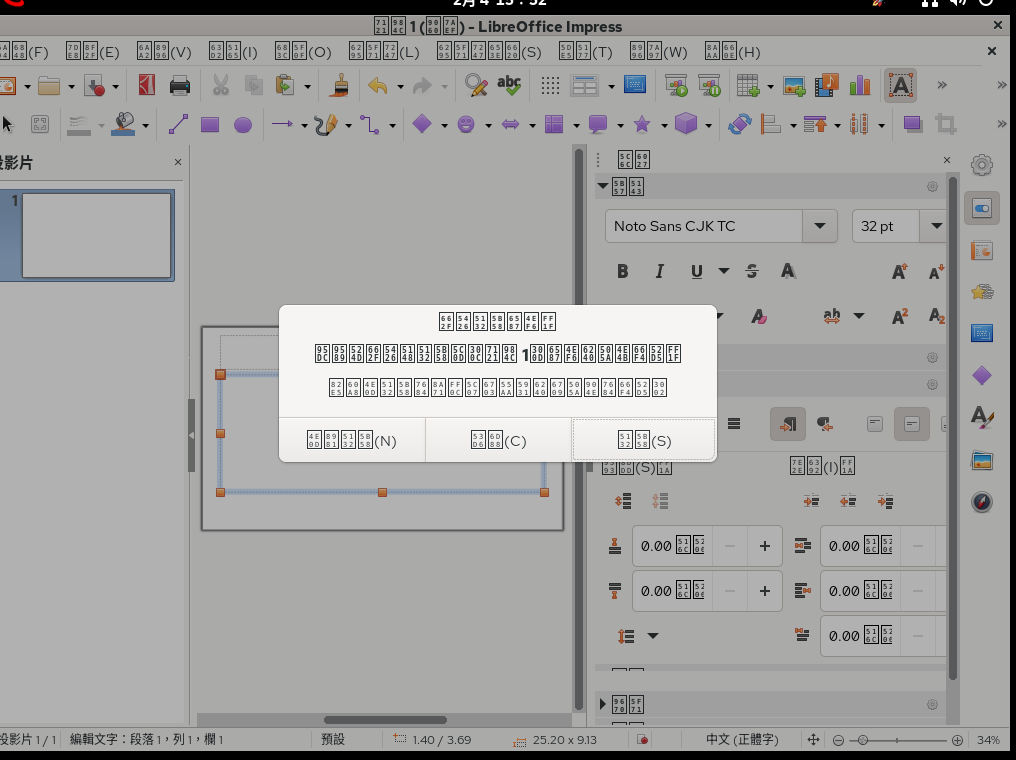This screenshot has height=760, width=1016.
Task: Toggle Strikethrough in the sidebar
Action: pos(752,271)
